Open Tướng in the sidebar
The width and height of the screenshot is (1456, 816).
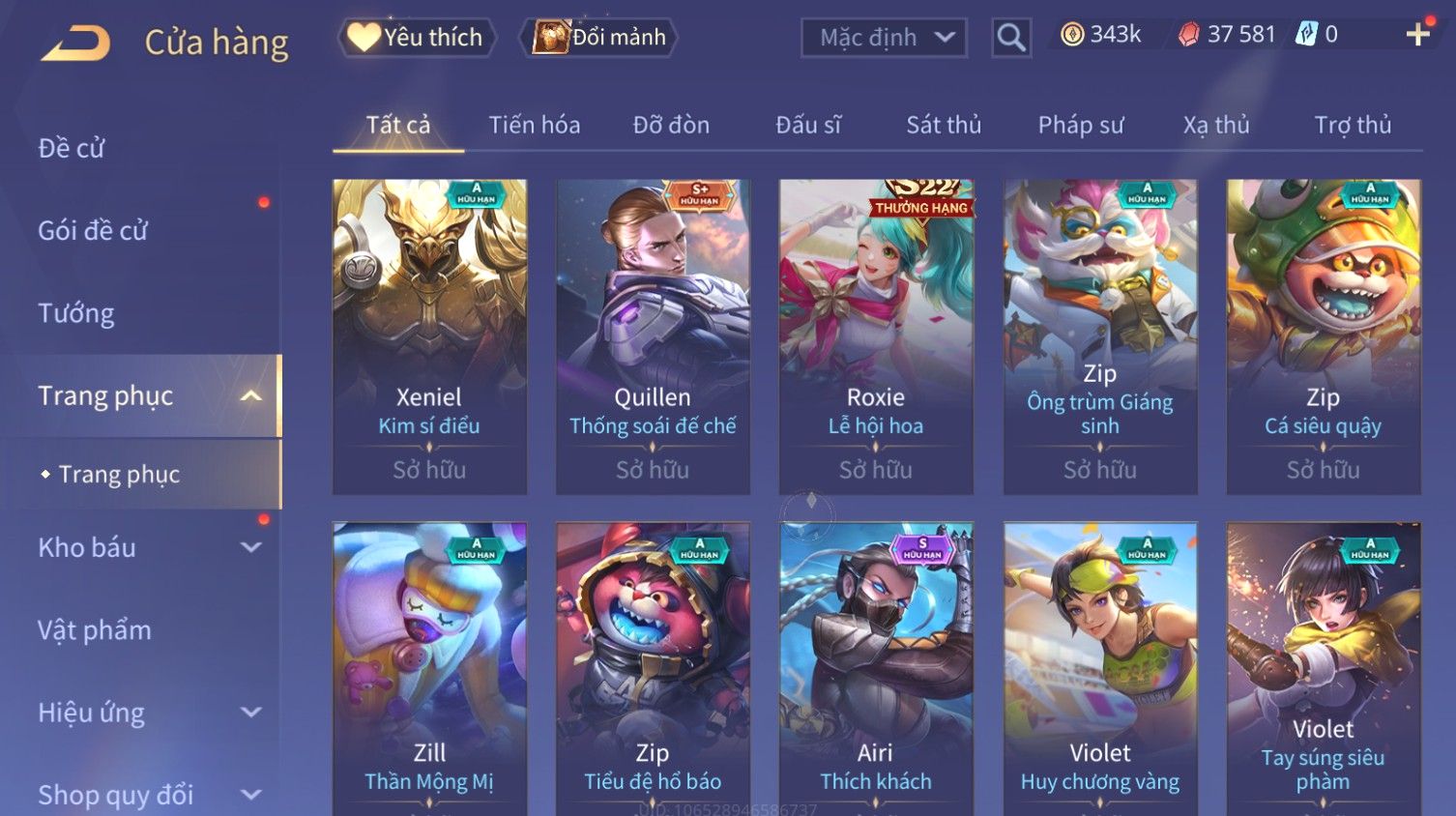[x=76, y=313]
